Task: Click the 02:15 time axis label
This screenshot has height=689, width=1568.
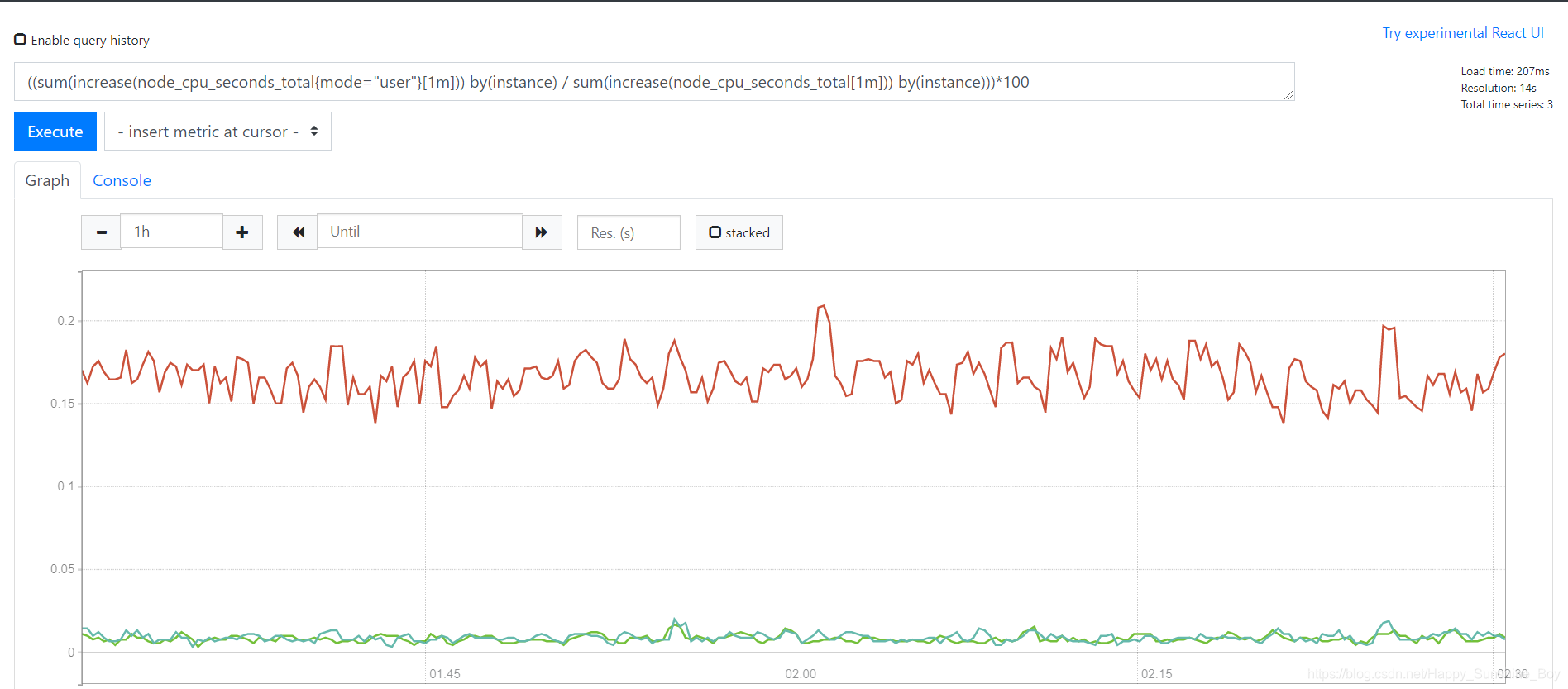Action: [x=1156, y=674]
